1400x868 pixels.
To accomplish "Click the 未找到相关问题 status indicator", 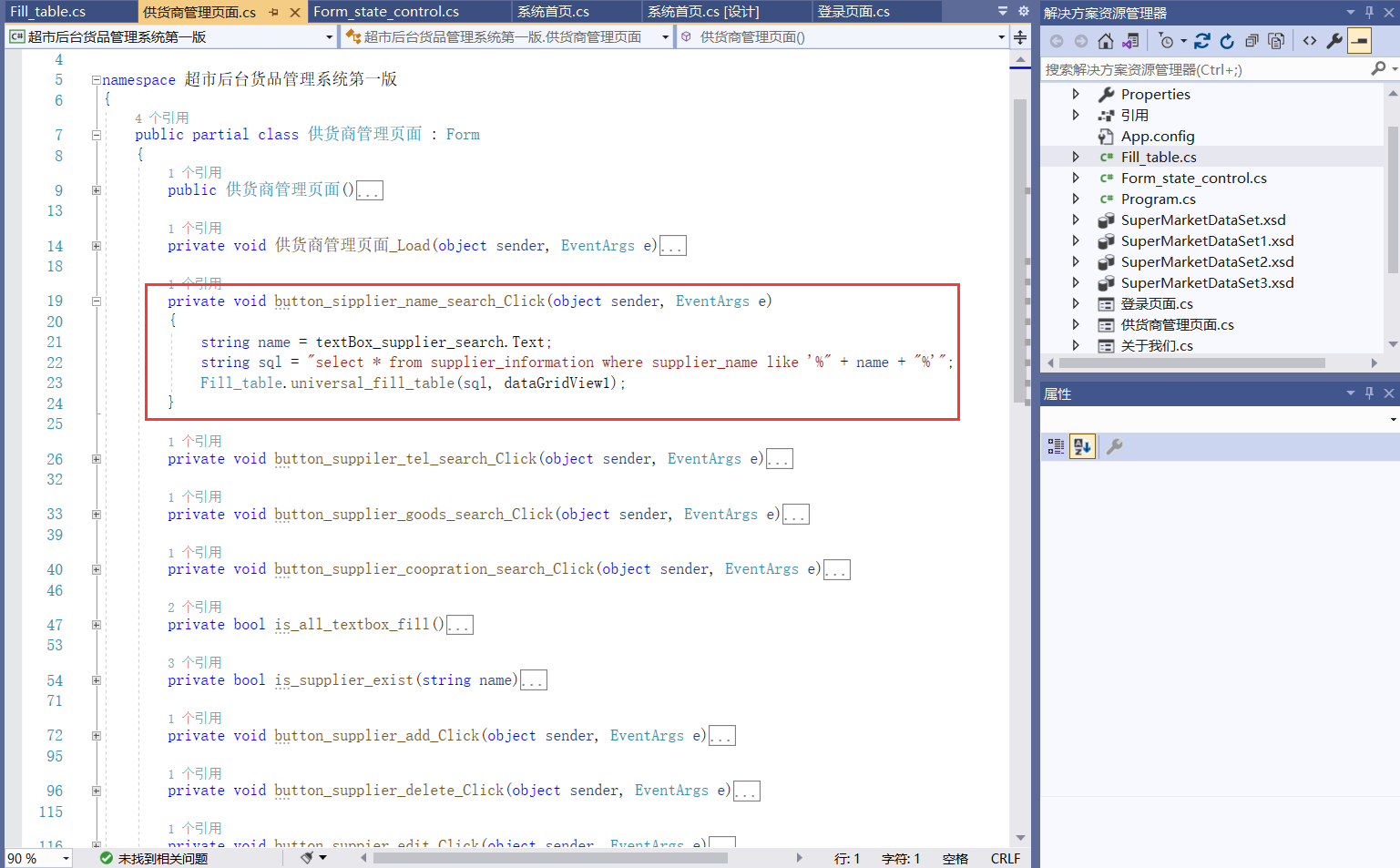I will click(x=154, y=858).
